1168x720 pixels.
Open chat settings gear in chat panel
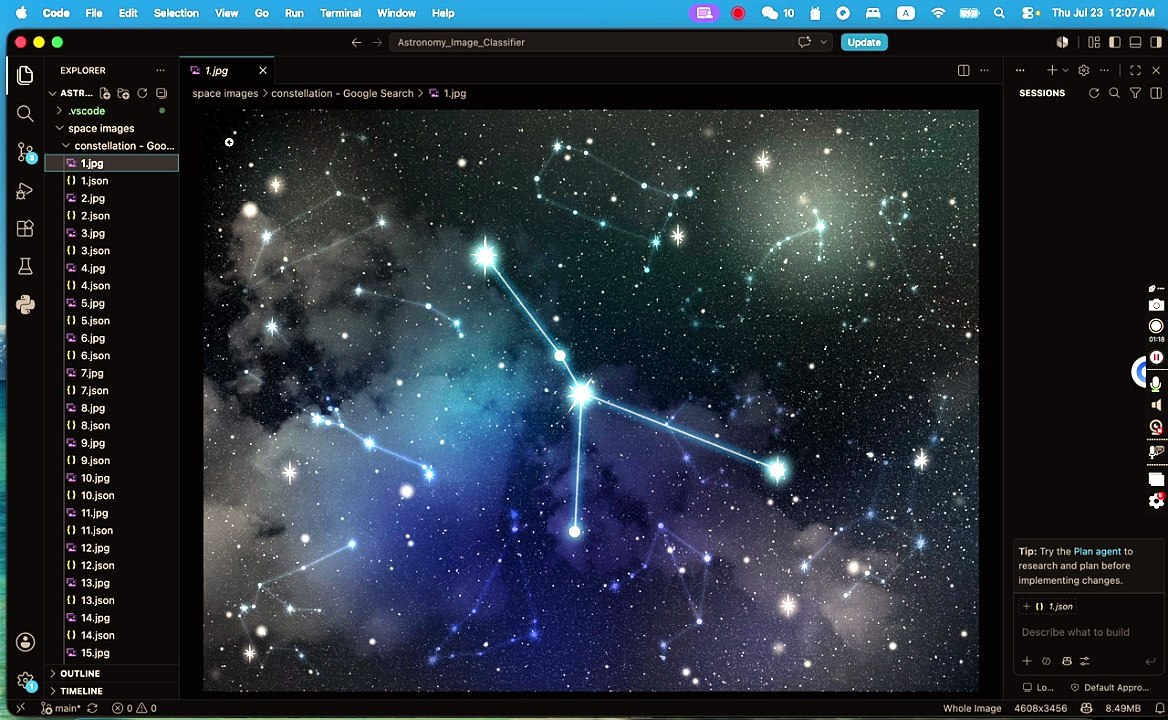(1083, 70)
